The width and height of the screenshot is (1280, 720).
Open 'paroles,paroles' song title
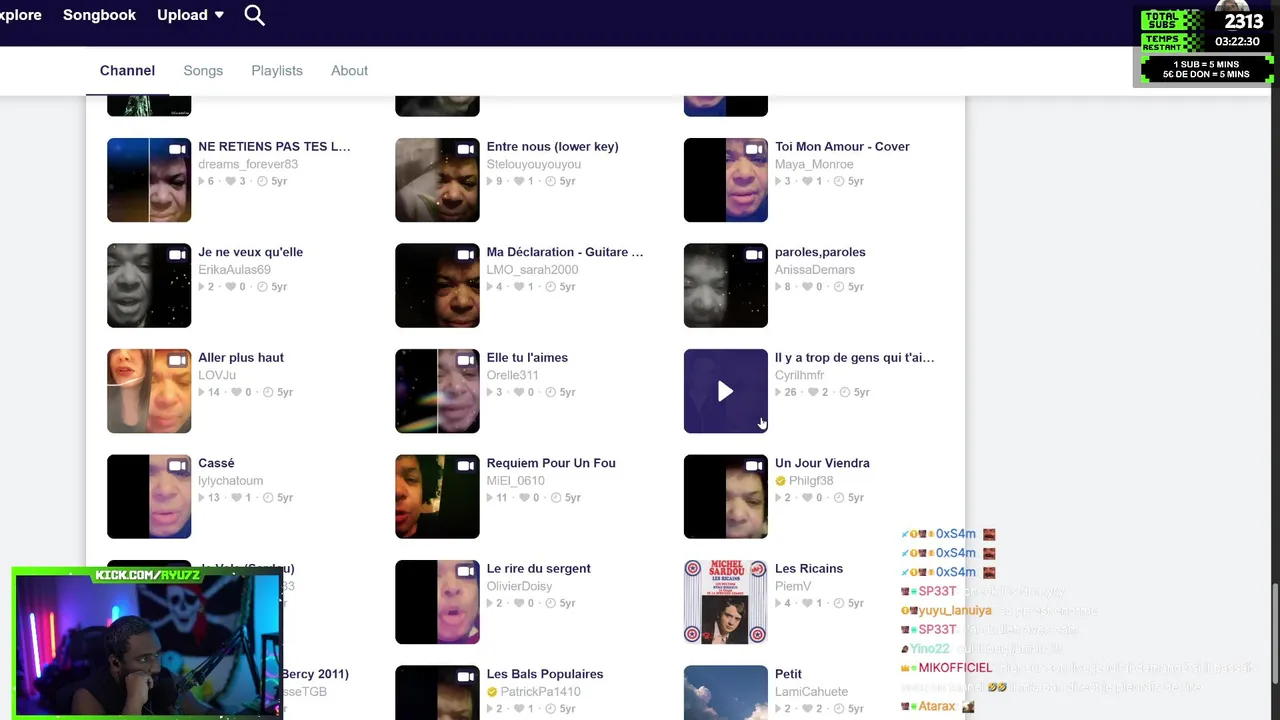(x=820, y=252)
